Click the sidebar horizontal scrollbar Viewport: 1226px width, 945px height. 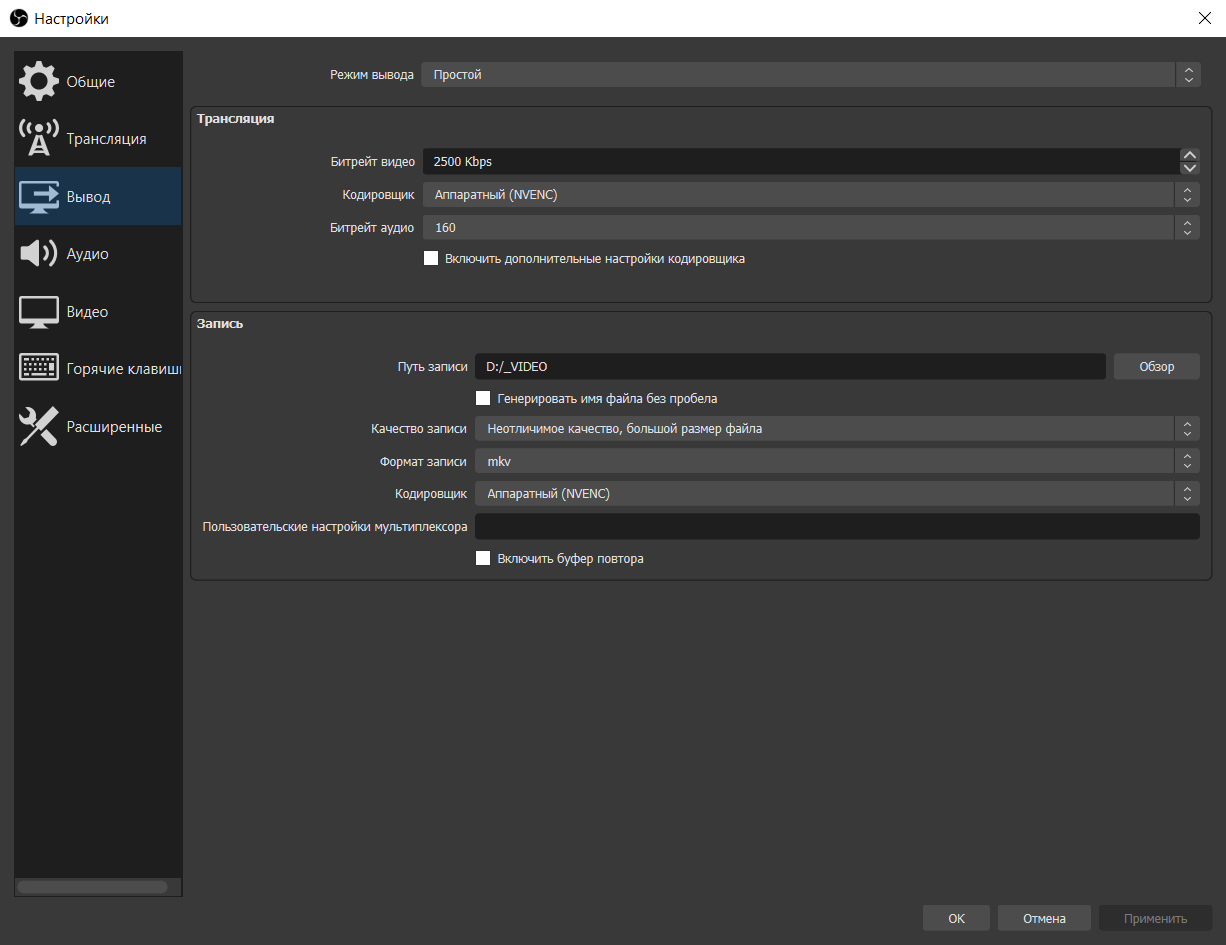click(93, 887)
